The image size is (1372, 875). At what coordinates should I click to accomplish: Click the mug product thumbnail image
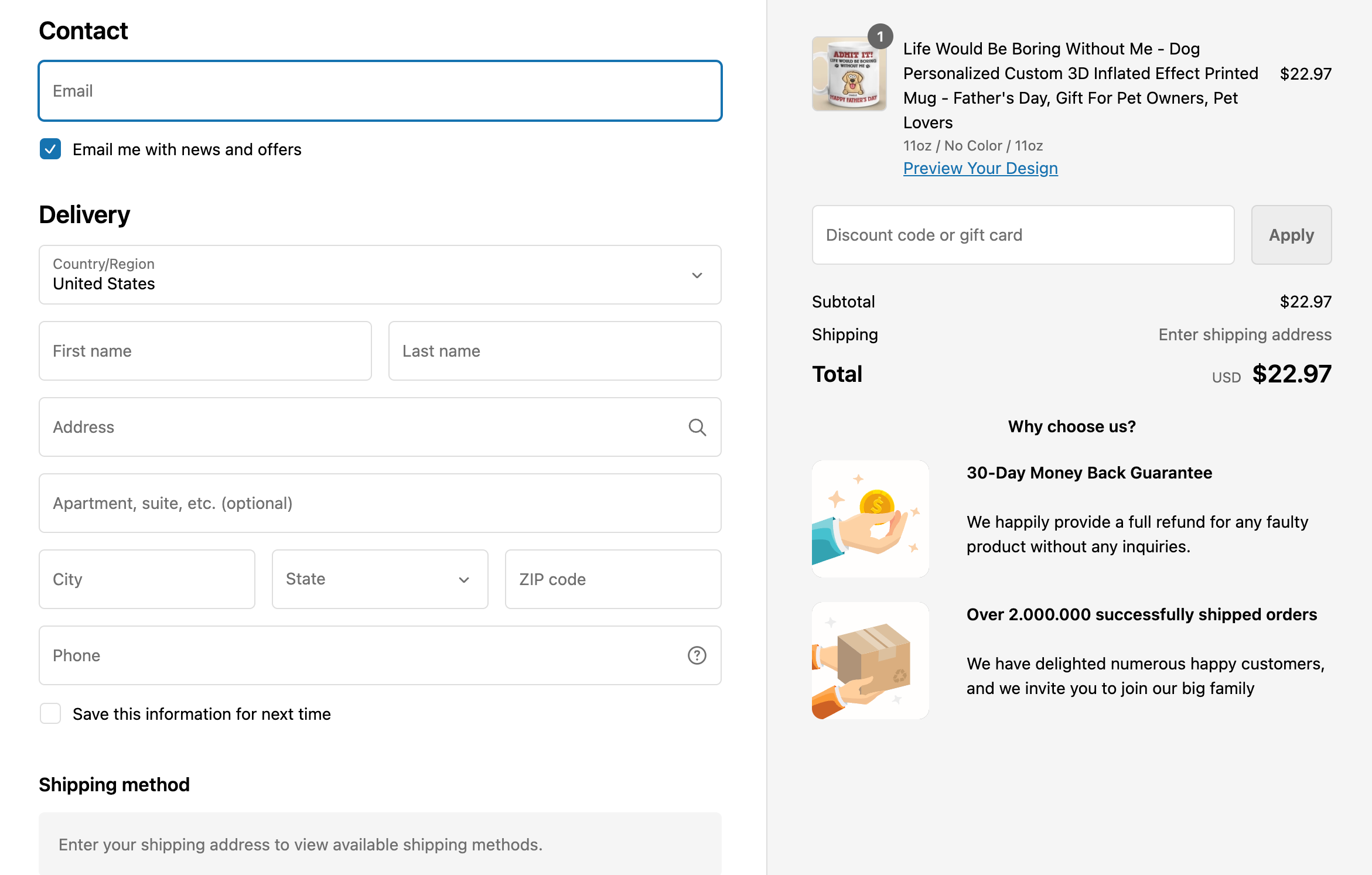pos(848,74)
